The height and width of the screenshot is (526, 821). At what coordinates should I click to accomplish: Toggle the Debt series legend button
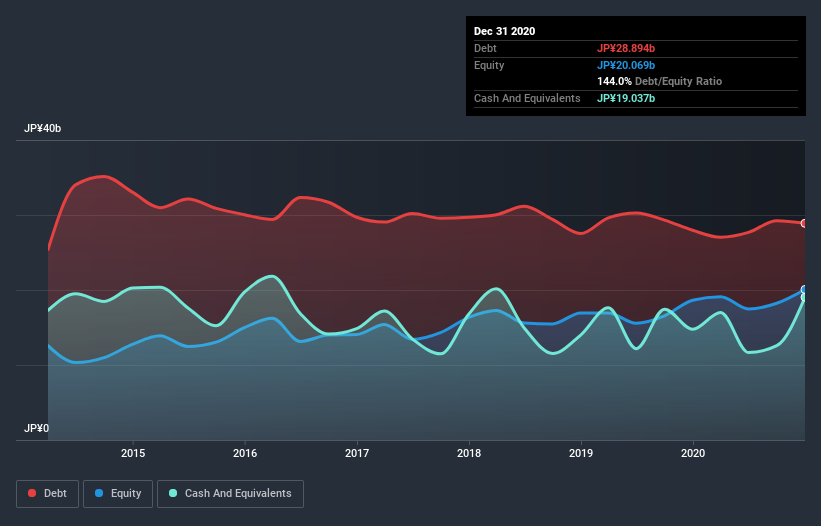point(47,494)
